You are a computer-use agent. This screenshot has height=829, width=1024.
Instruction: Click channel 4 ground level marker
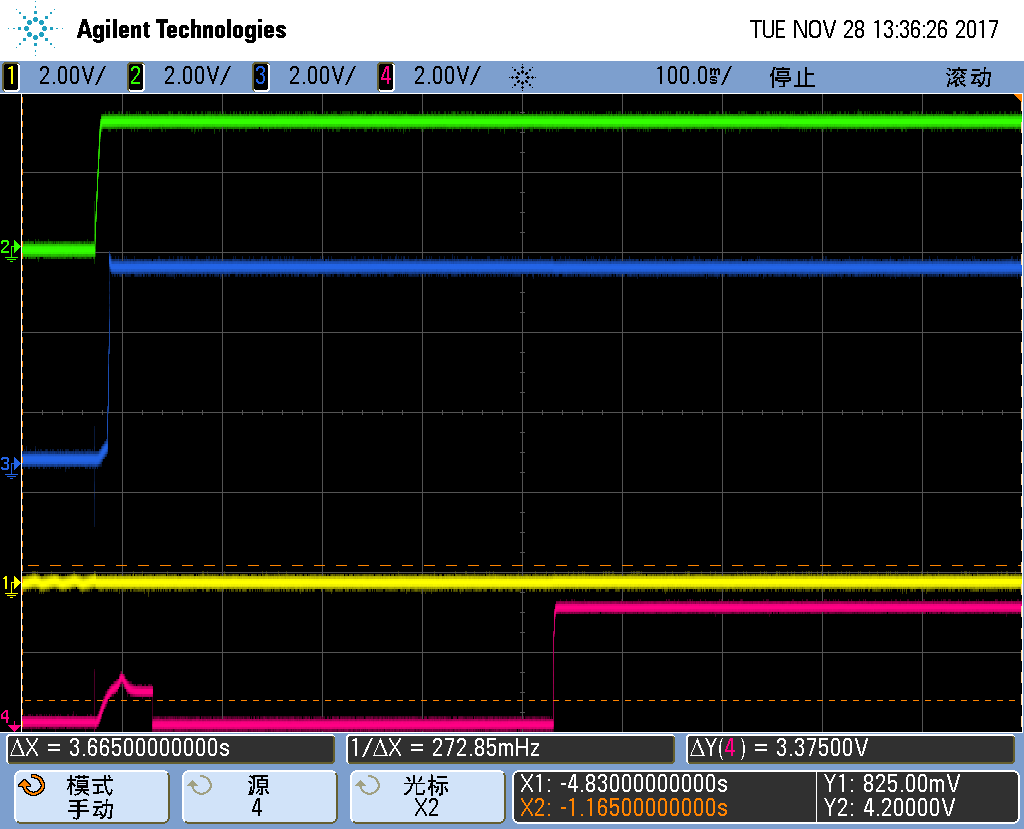pos(10,719)
